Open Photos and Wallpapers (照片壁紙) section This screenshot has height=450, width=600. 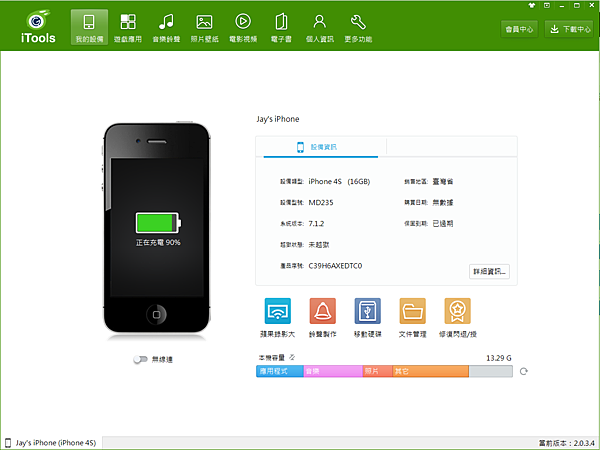click(204, 27)
